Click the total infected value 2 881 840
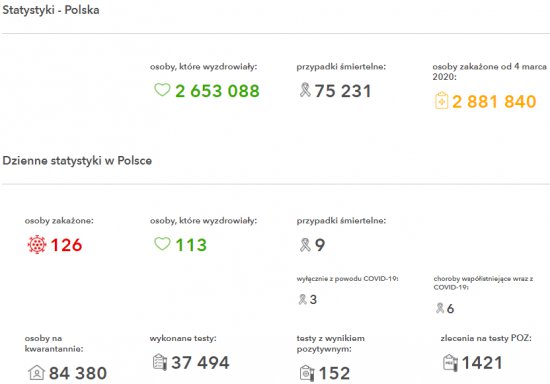 coord(494,102)
